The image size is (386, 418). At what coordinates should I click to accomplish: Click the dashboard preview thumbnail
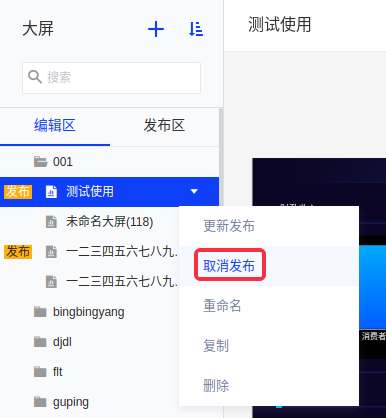pos(319,288)
